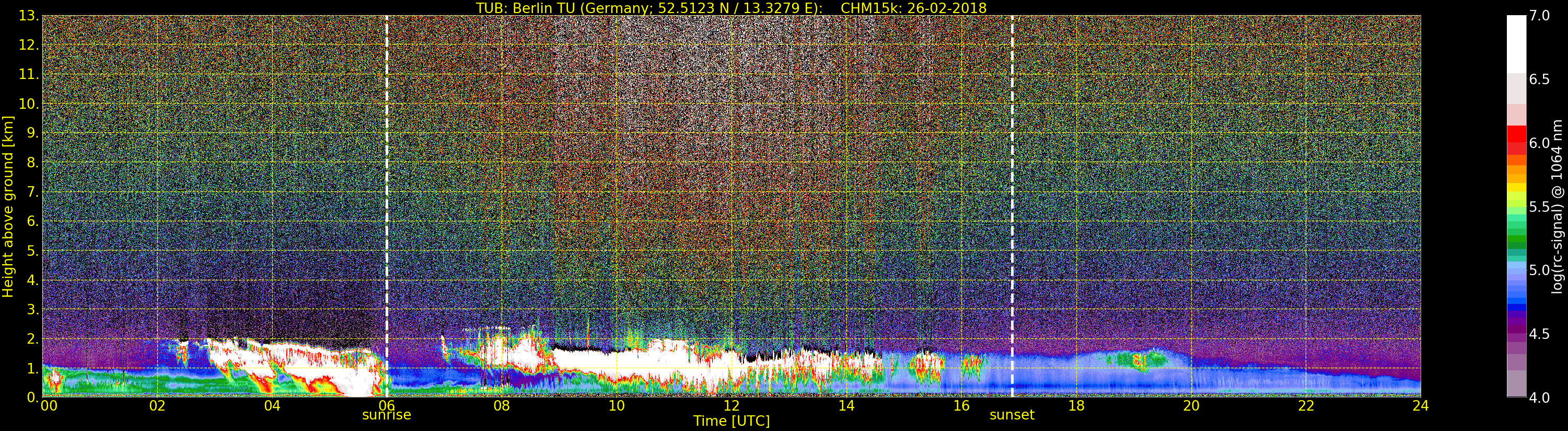Click the time tick label '24'
This screenshot has height=431, width=1568.
(x=1420, y=406)
